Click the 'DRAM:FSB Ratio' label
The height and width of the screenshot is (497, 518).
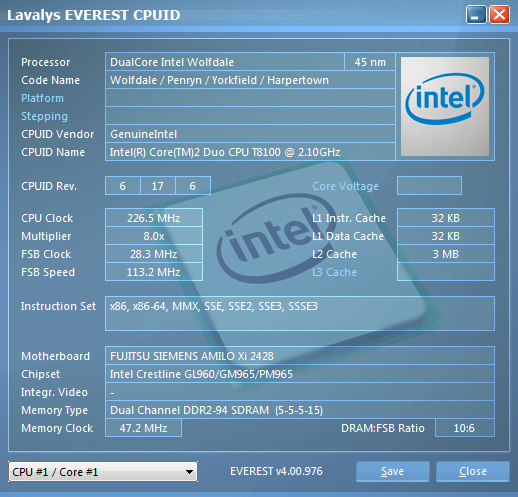coord(383,428)
